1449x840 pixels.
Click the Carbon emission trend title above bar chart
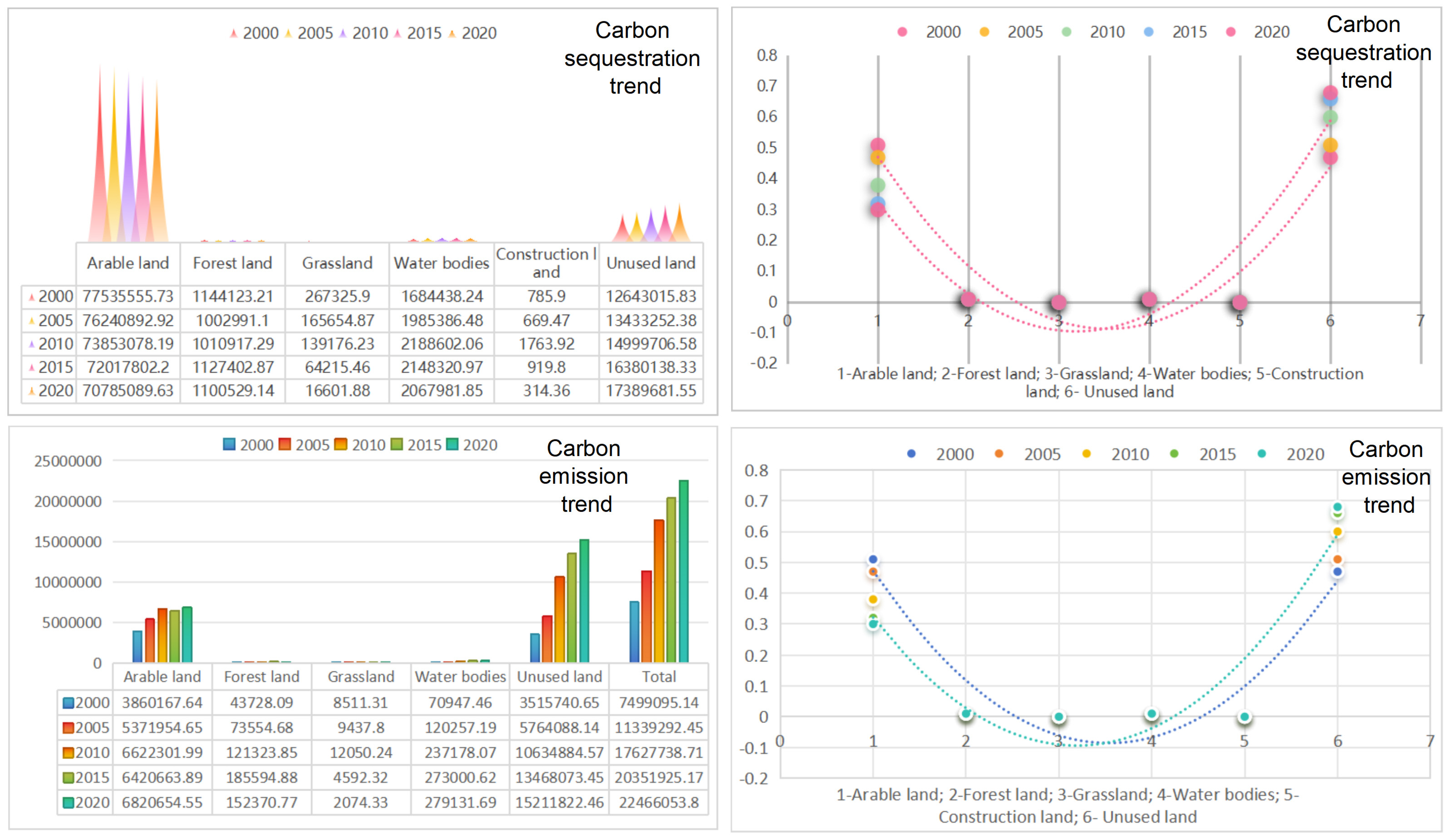coord(584,476)
